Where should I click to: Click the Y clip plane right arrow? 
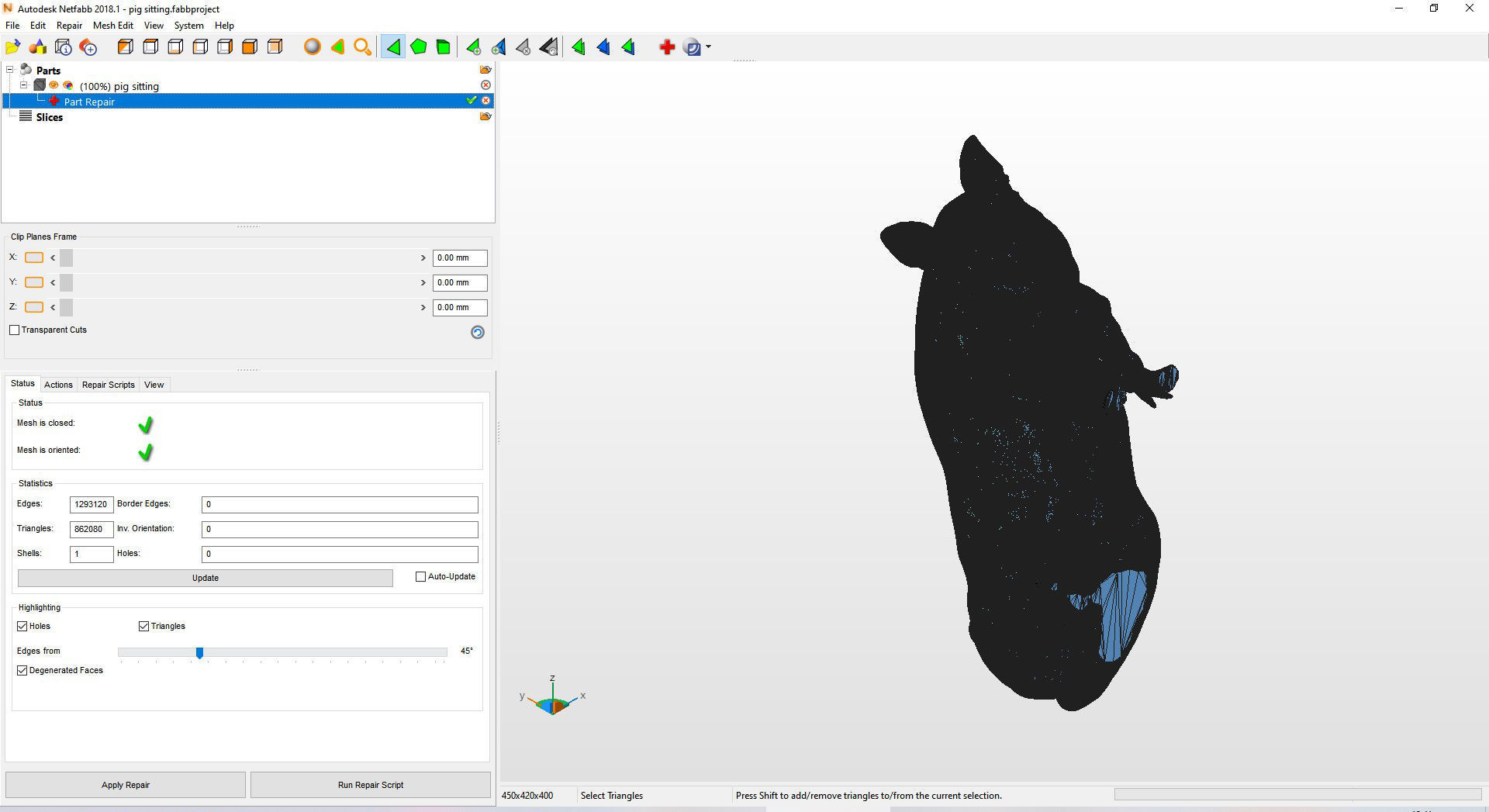point(423,282)
